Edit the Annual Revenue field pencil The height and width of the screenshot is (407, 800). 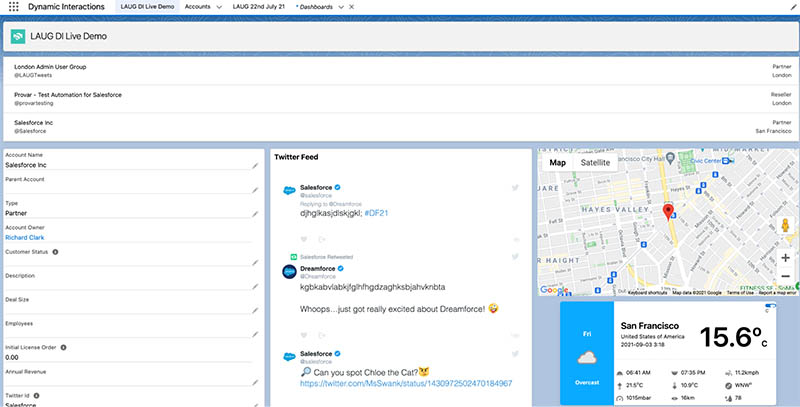[255, 383]
